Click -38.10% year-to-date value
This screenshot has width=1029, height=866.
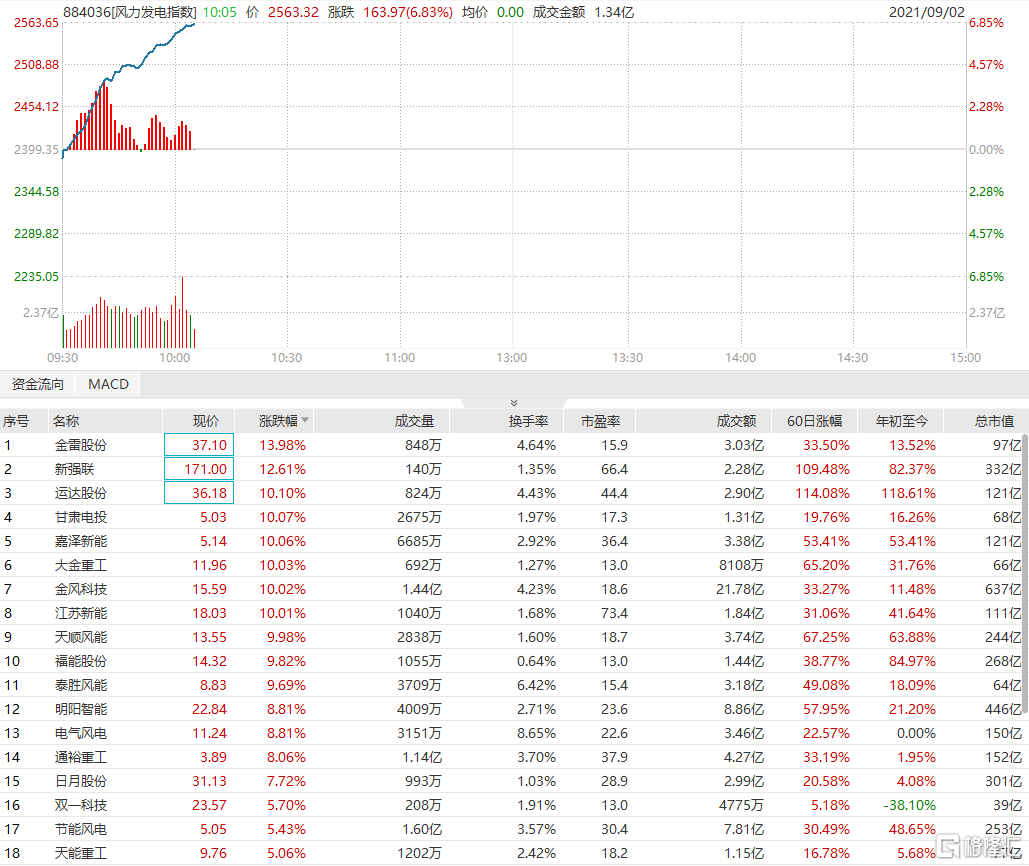coord(910,805)
